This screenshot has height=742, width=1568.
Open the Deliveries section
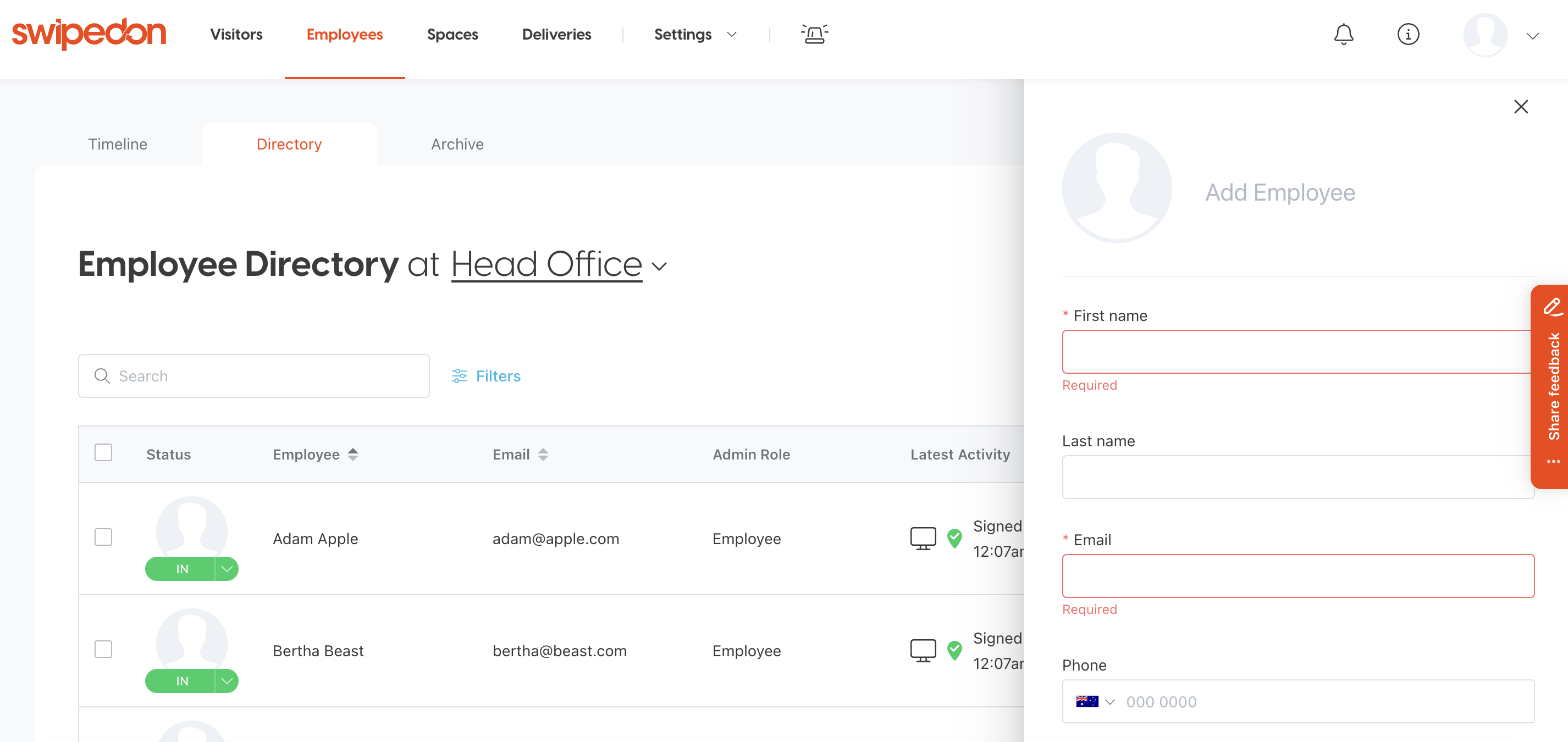coord(556,34)
